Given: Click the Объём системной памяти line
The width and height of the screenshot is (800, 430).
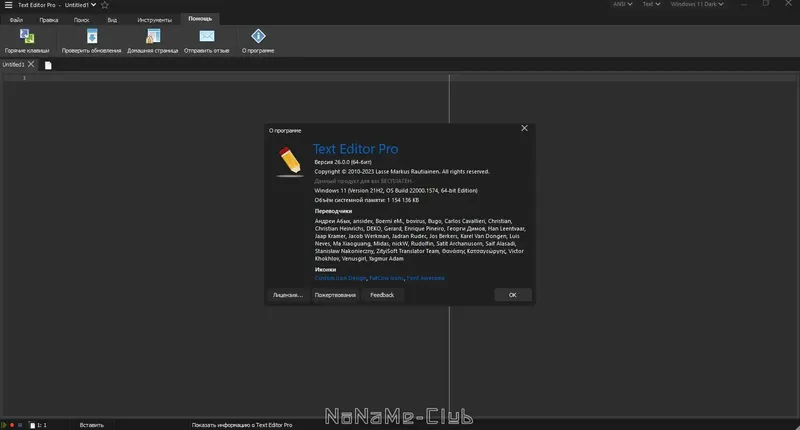Looking at the screenshot, I should 366,200.
